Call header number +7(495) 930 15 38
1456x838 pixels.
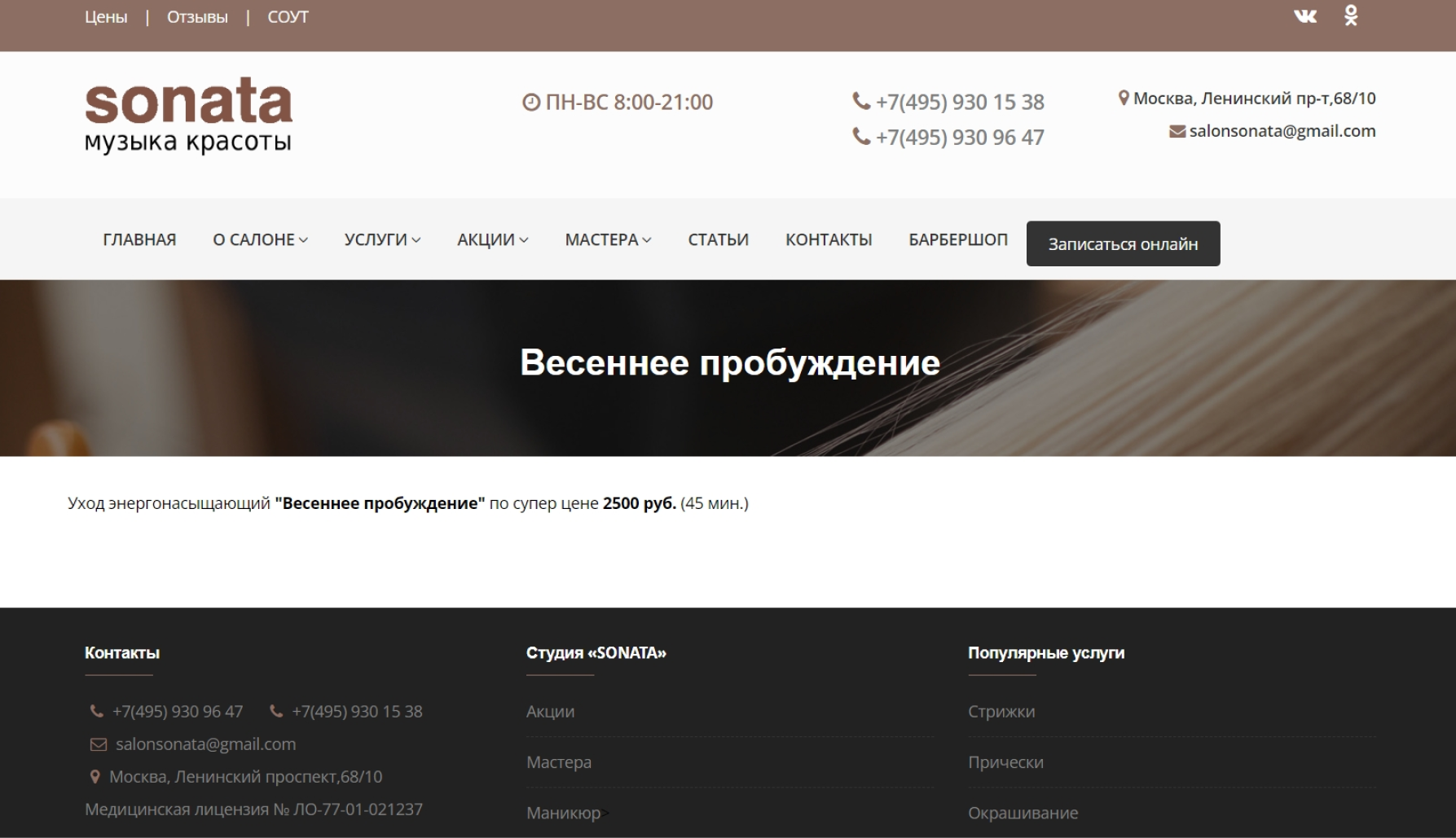[x=960, y=102]
